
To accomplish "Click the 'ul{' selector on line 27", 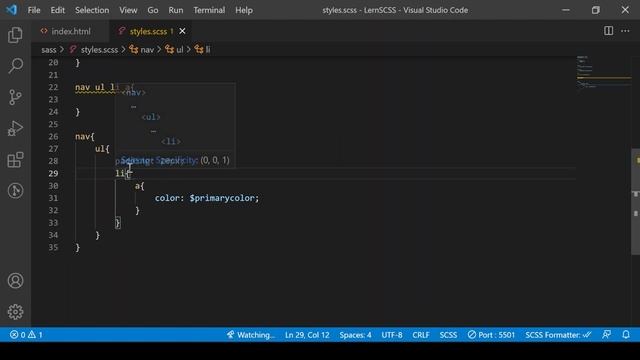I will tap(102, 149).
